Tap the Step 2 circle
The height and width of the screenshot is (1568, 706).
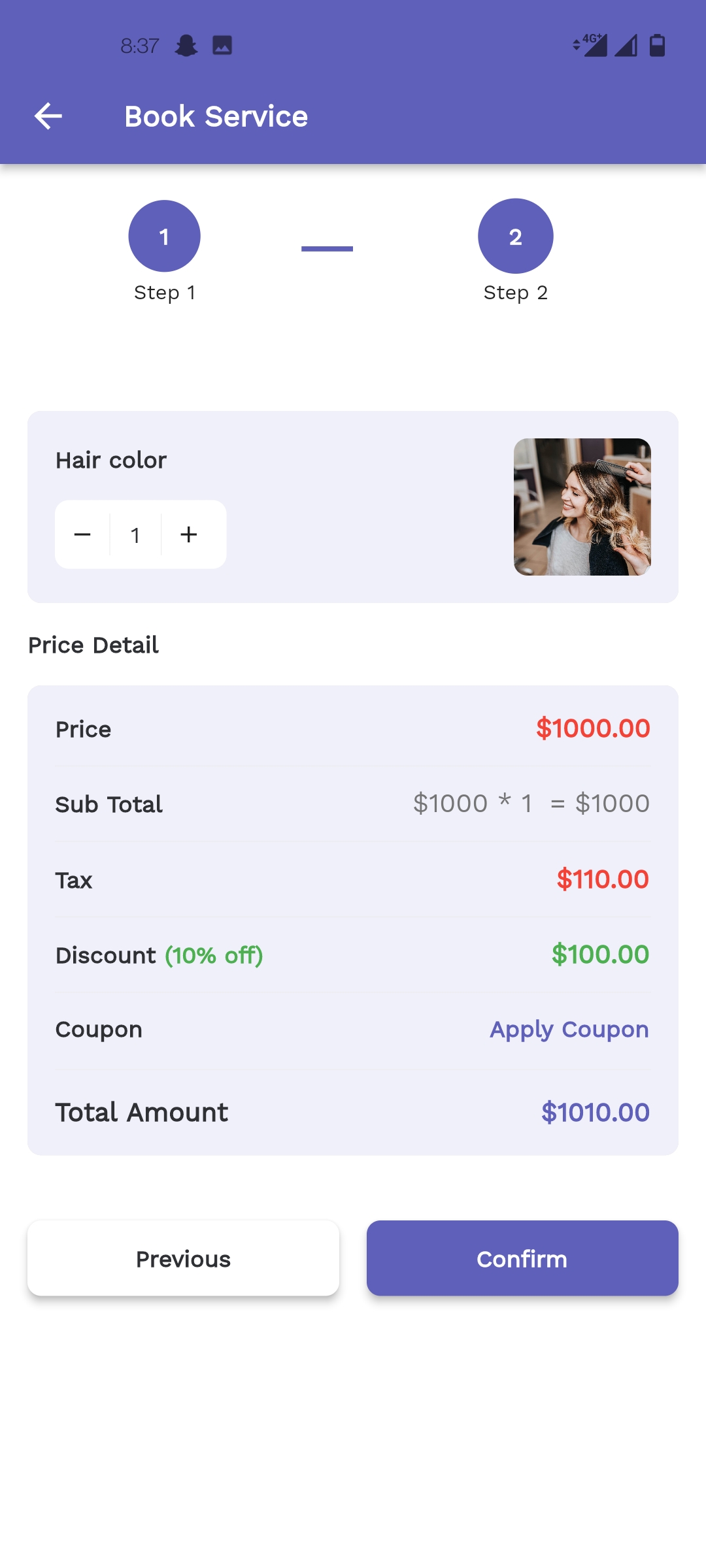515,236
